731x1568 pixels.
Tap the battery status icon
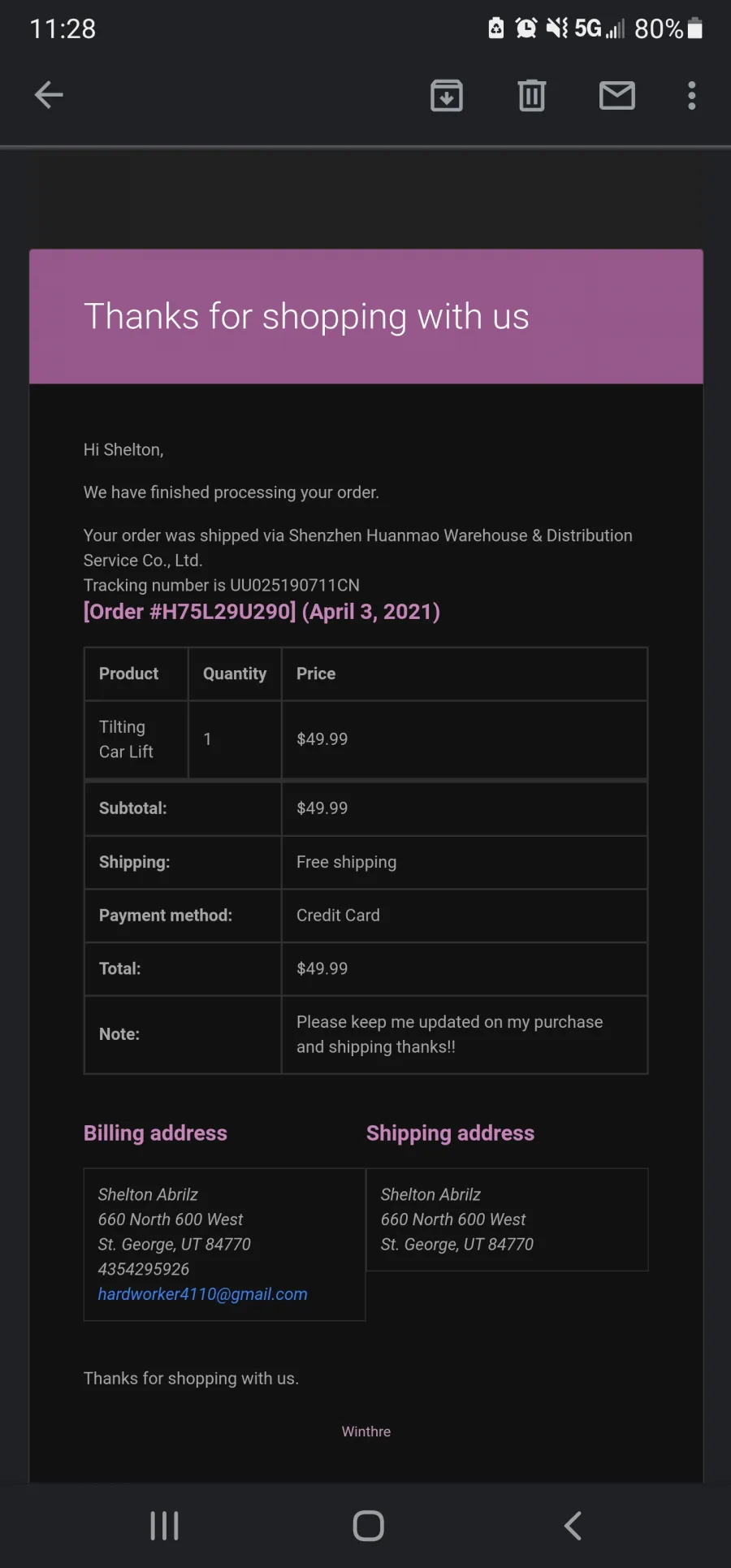click(x=695, y=28)
